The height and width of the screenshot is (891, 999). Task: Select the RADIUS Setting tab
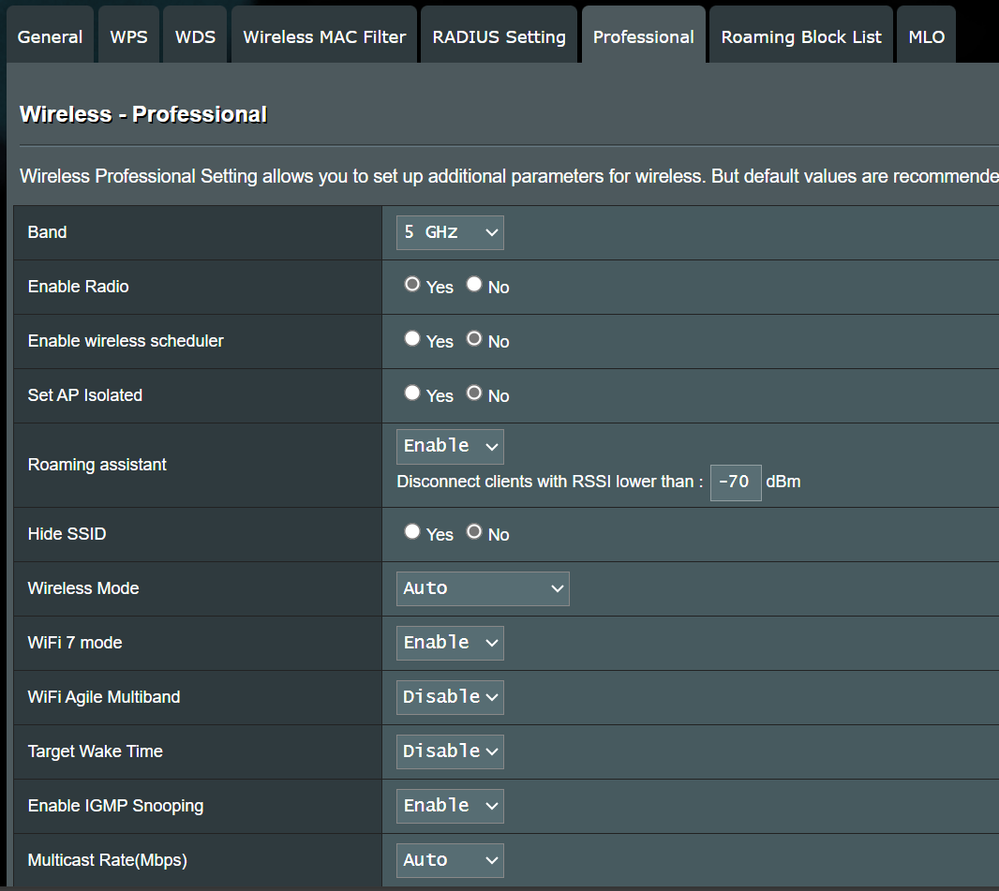tap(499, 37)
